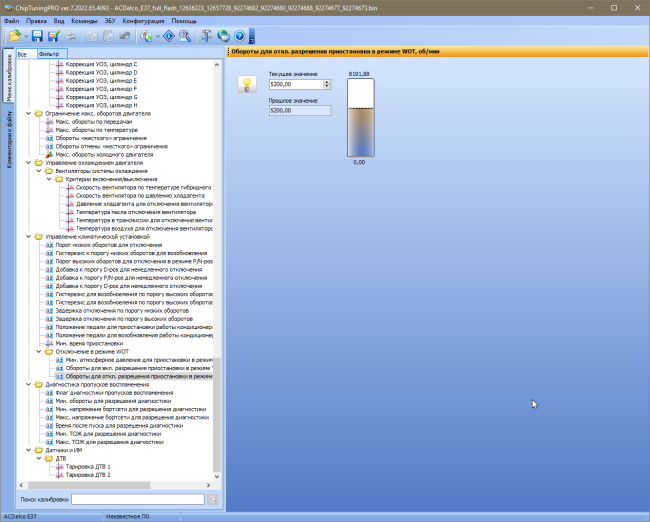Click the tree's vertical scrollbar down arrow

coord(217,477)
